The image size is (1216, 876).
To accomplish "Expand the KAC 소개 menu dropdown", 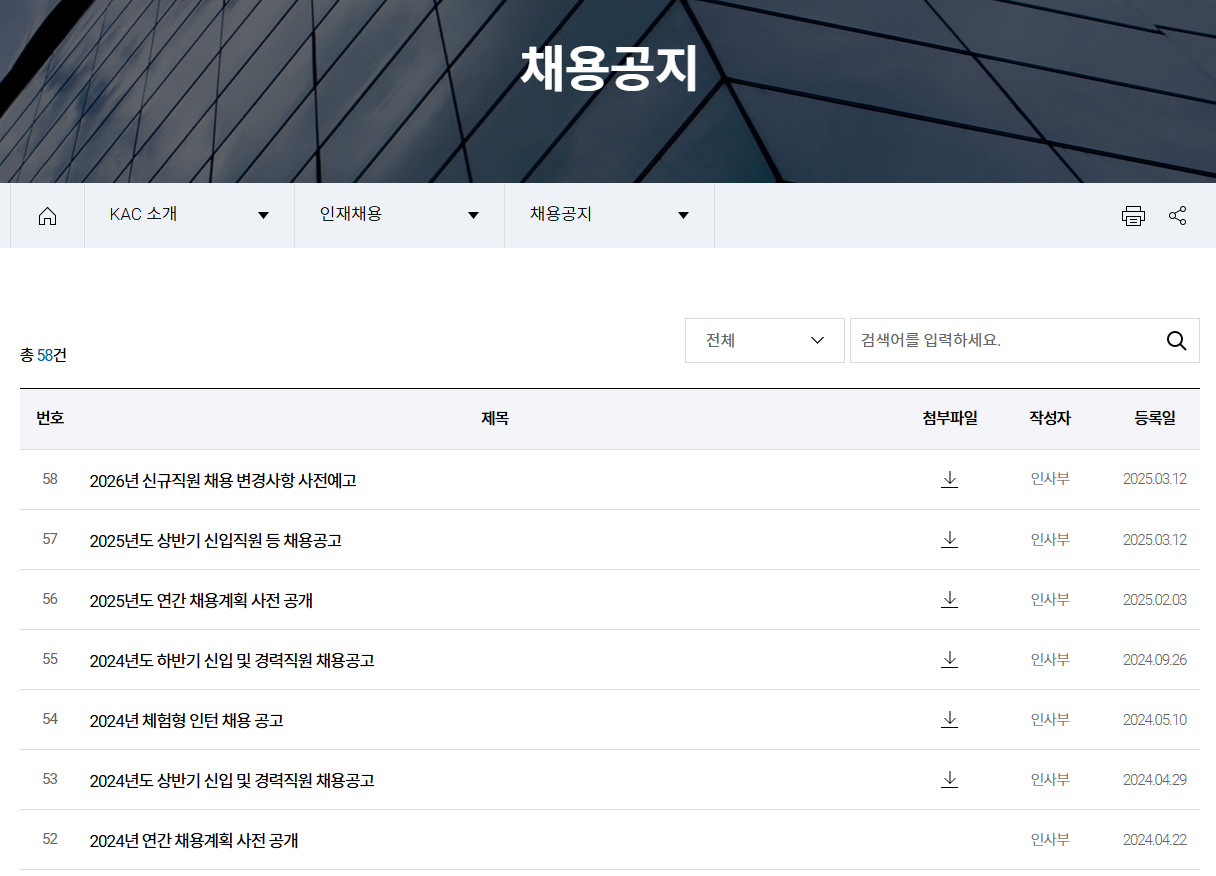I will tap(263, 215).
